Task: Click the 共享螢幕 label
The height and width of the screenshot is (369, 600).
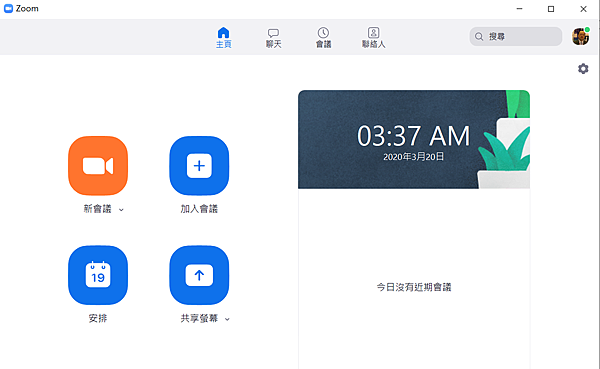Action: (199, 318)
